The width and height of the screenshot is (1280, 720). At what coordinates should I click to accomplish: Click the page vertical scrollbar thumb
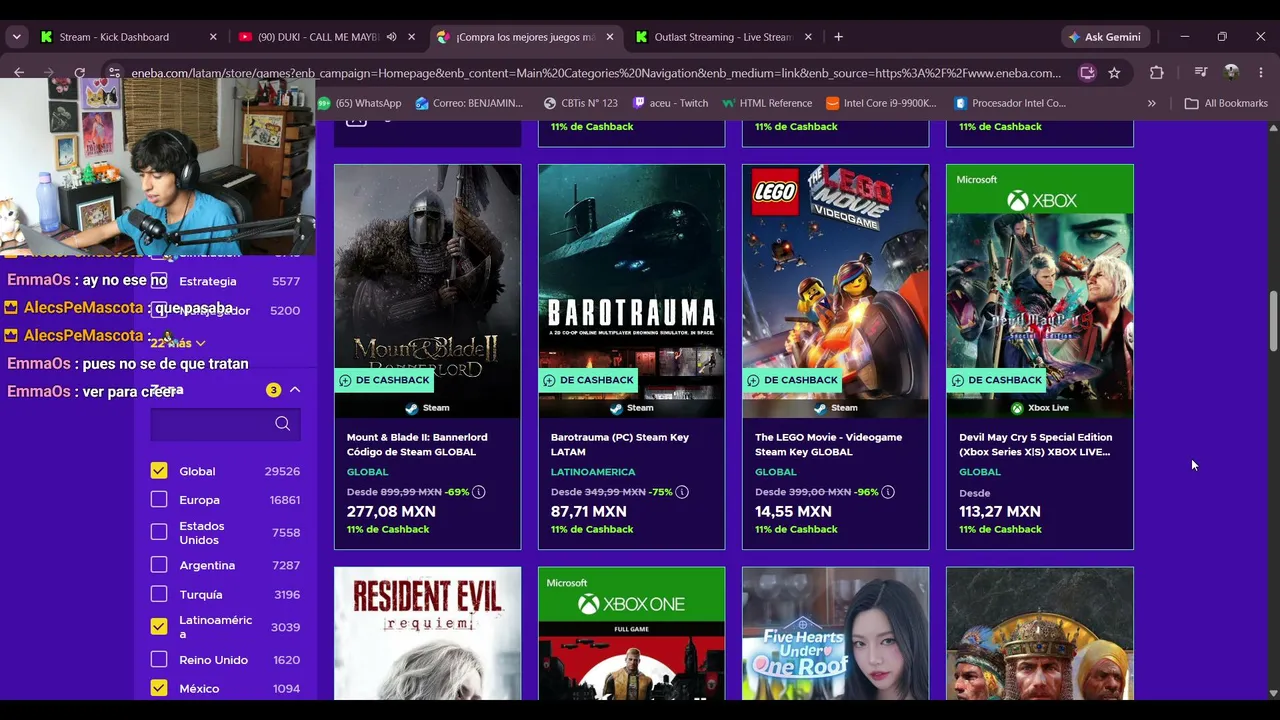tap(1273, 320)
